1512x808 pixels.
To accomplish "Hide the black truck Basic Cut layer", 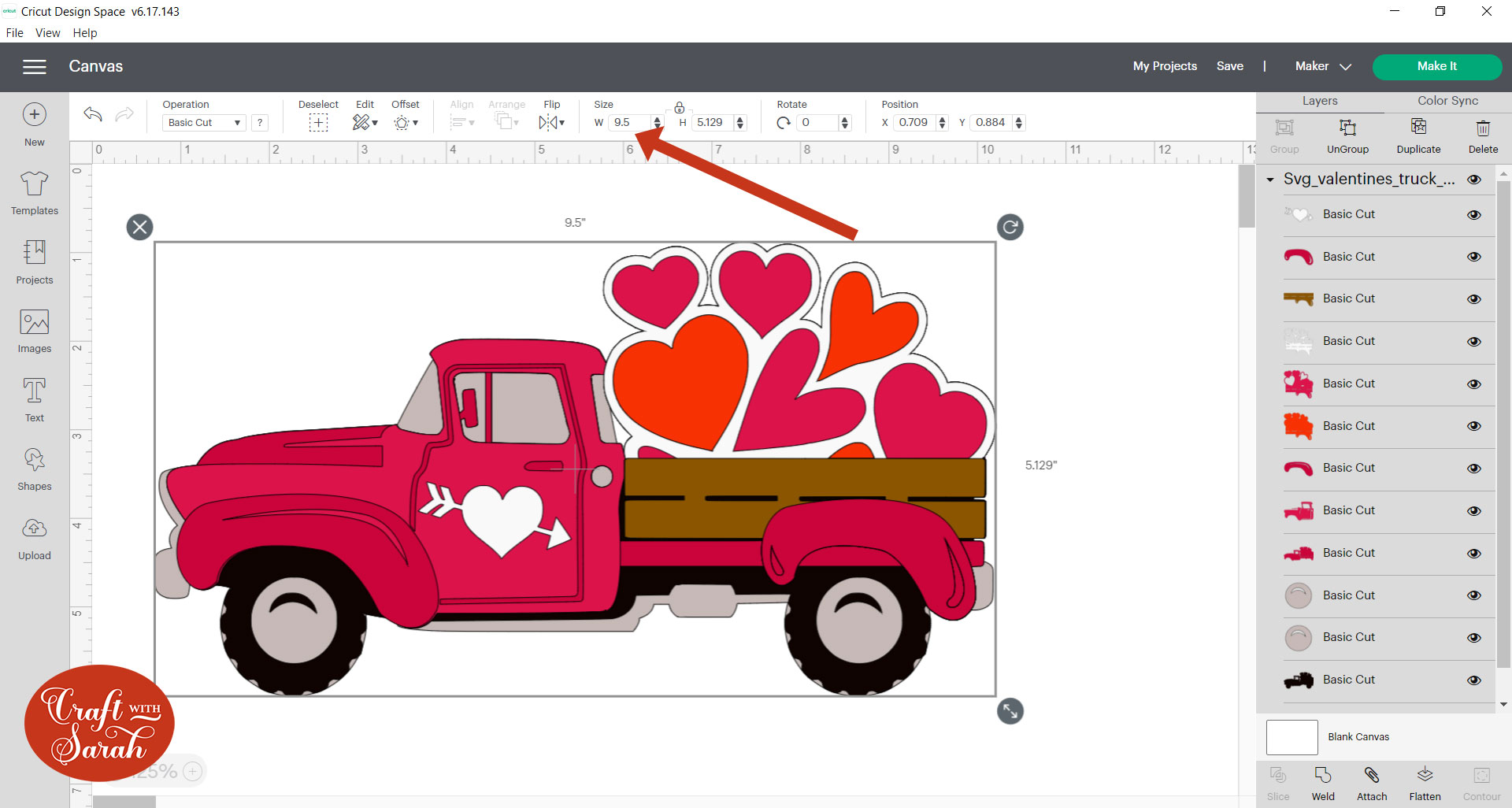I will click(x=1473, y=680).
